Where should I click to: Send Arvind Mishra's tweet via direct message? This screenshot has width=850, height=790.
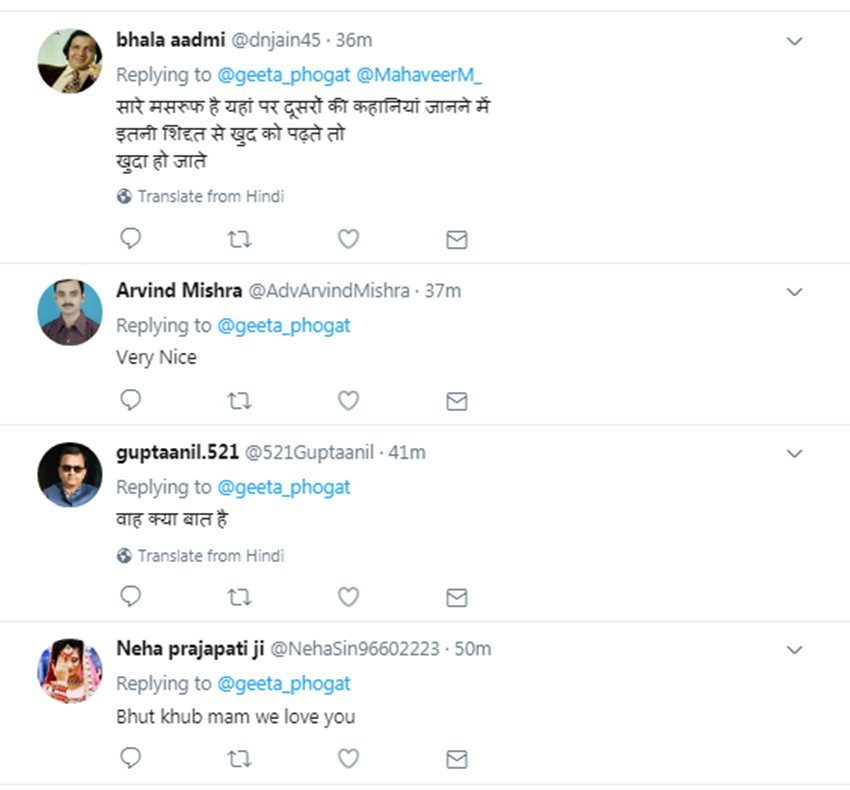point(456,401)
